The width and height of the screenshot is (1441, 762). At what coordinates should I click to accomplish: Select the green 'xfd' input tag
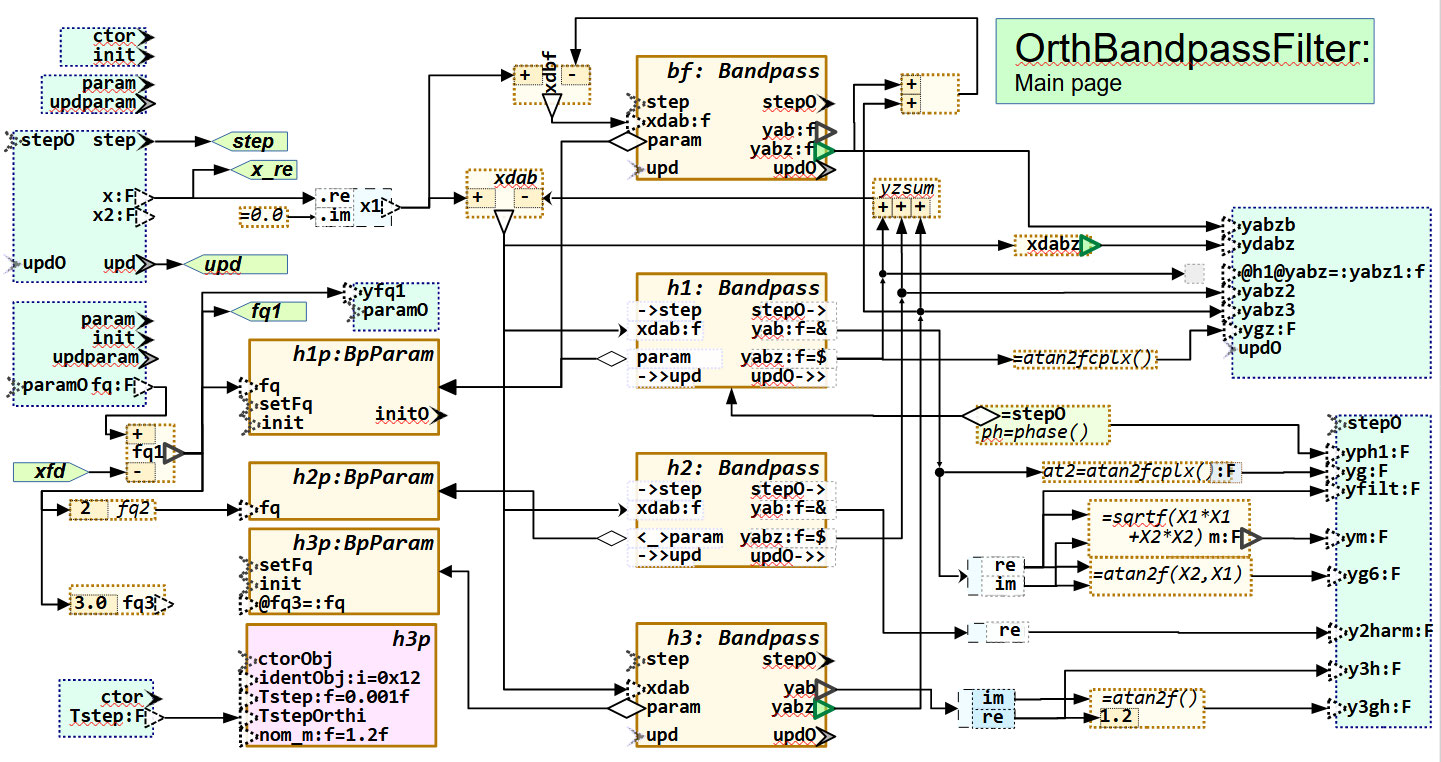[50, 471]
